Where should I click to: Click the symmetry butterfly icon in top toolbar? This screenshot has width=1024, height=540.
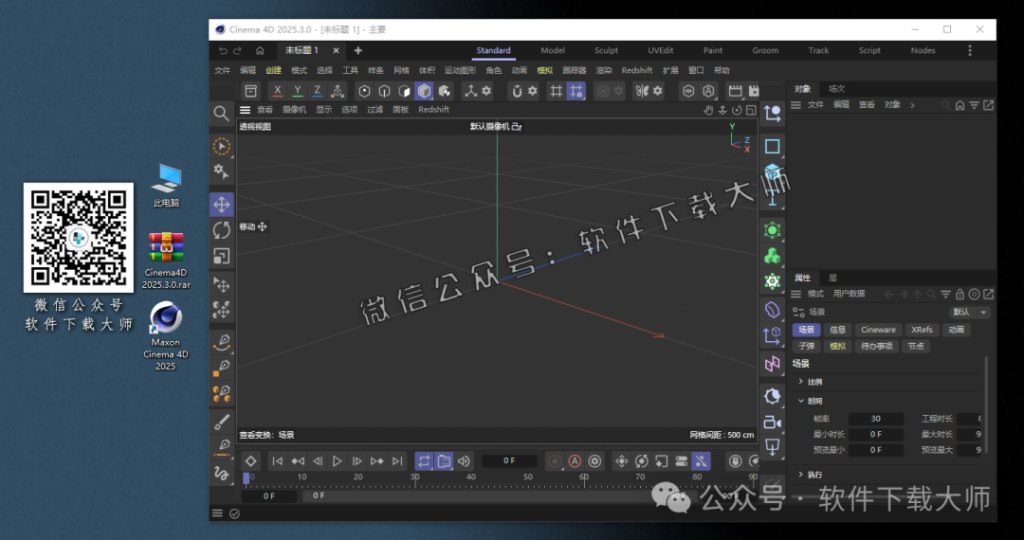[642, 91]
